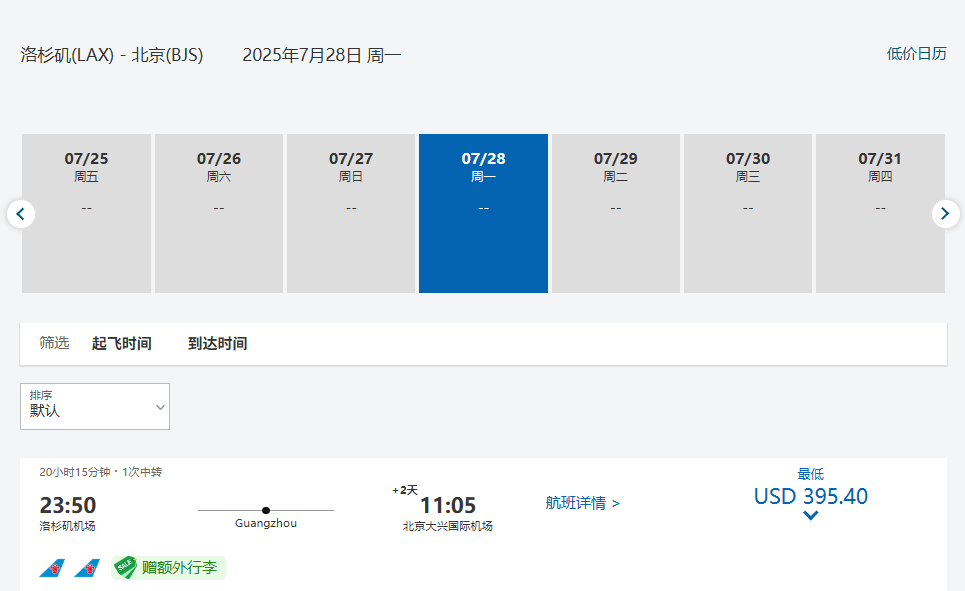This screenshot has height=591, width=965.
Task: Click the green SALE tag icon
Action: pos(125,568)
